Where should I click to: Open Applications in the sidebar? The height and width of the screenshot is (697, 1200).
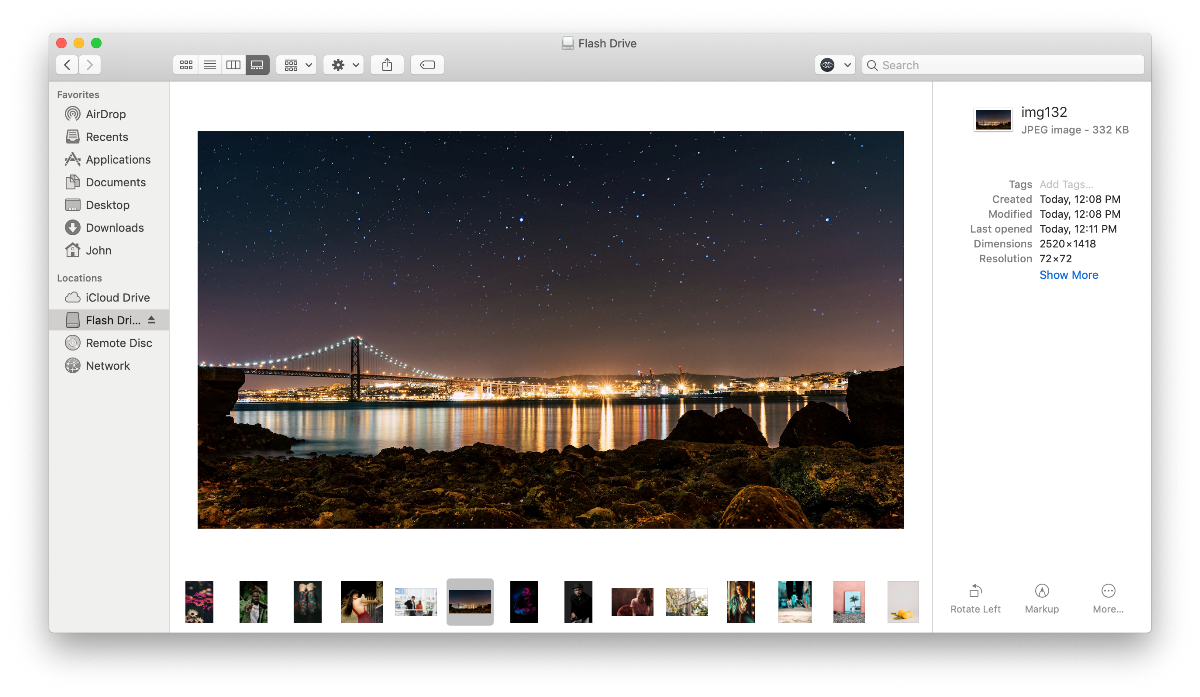pyautogui.click(x=109, y=160)
